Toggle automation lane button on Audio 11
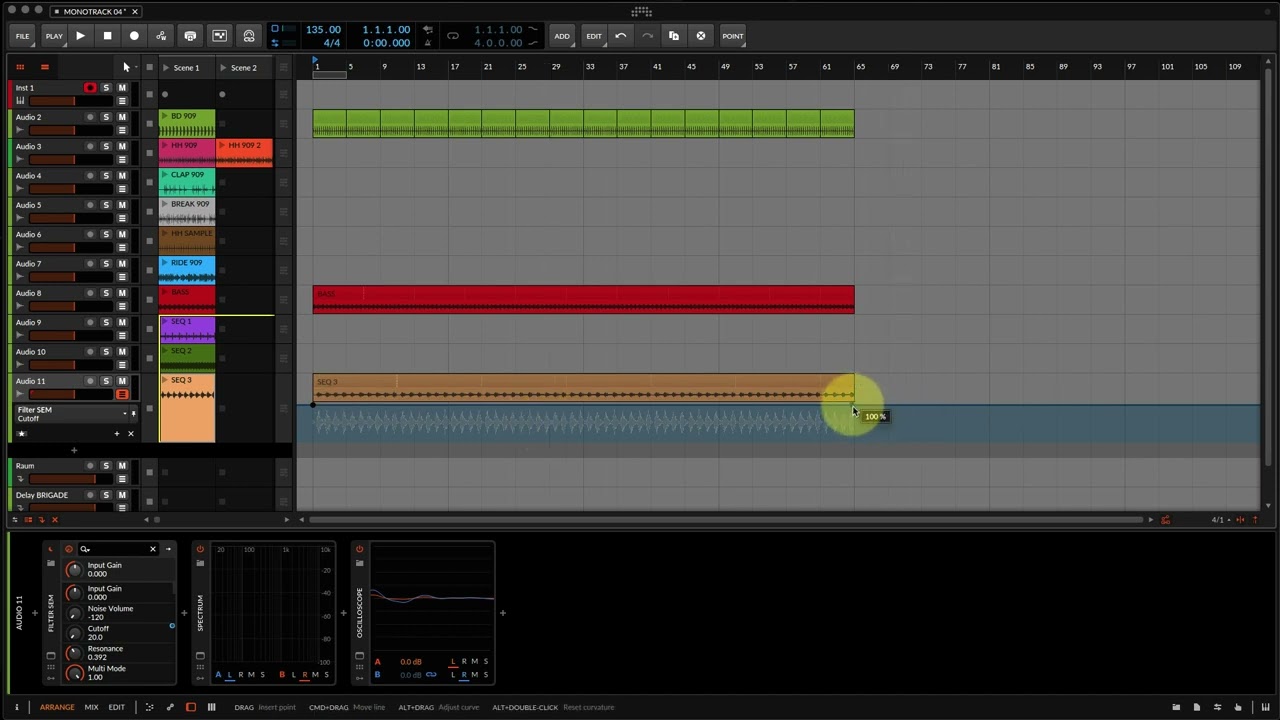Screen dimensions: 1280x720 [122, 394]
